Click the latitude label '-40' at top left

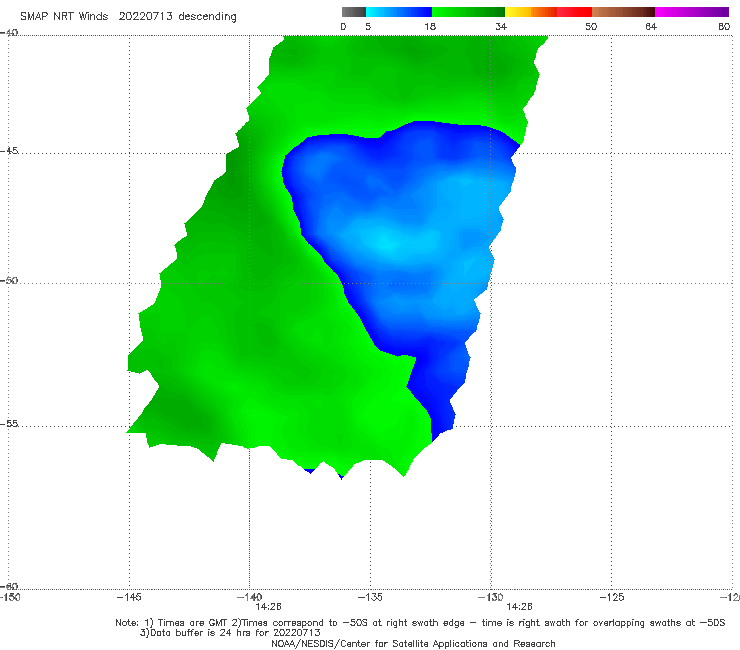click(x=9, y=33)
